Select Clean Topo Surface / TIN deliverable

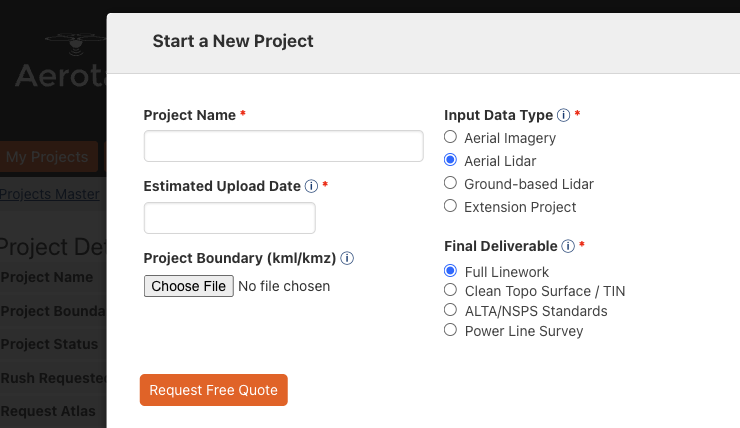click(450, 290)
